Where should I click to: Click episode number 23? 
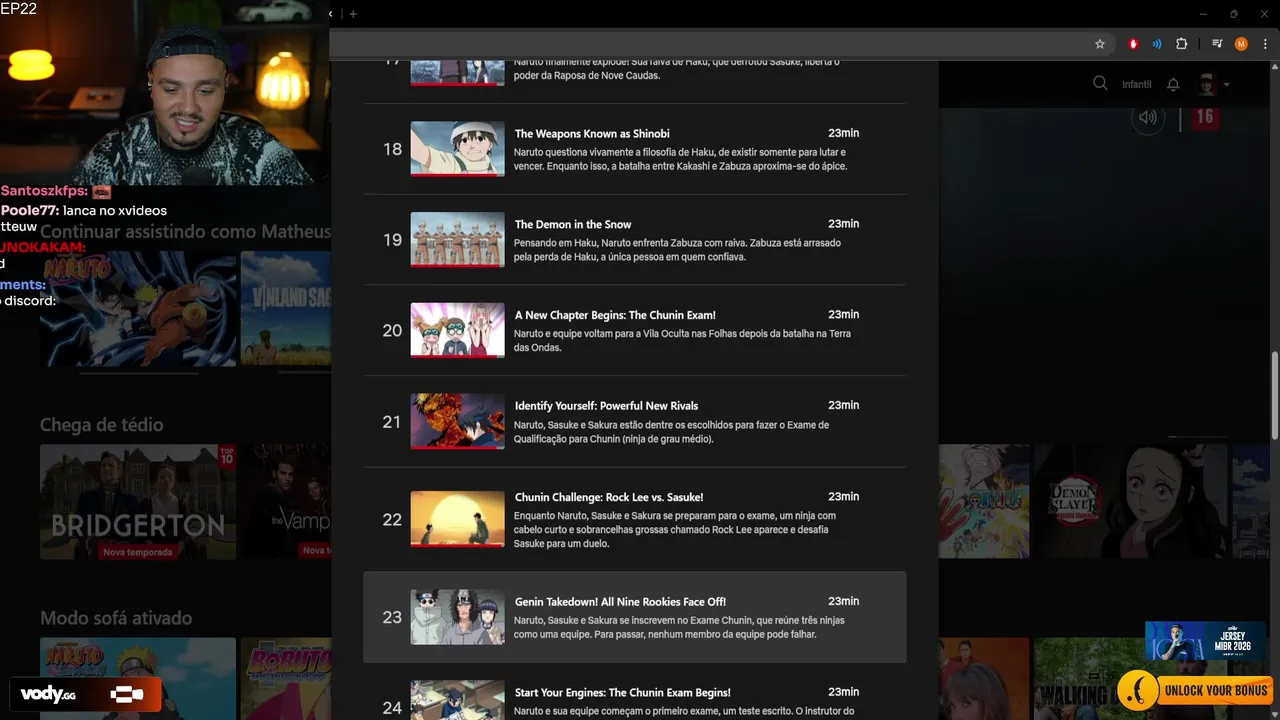[x=392, y=617]
